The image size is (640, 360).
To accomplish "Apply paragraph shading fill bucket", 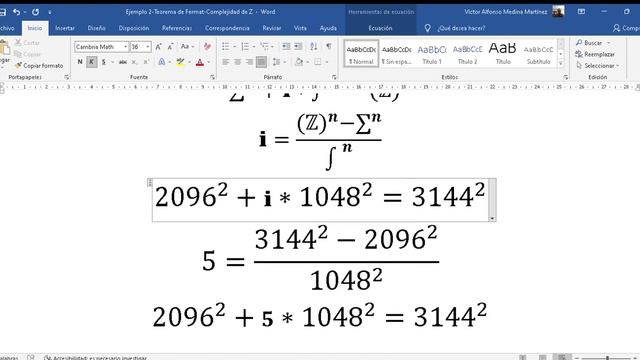I will click(x=299, y=62).
